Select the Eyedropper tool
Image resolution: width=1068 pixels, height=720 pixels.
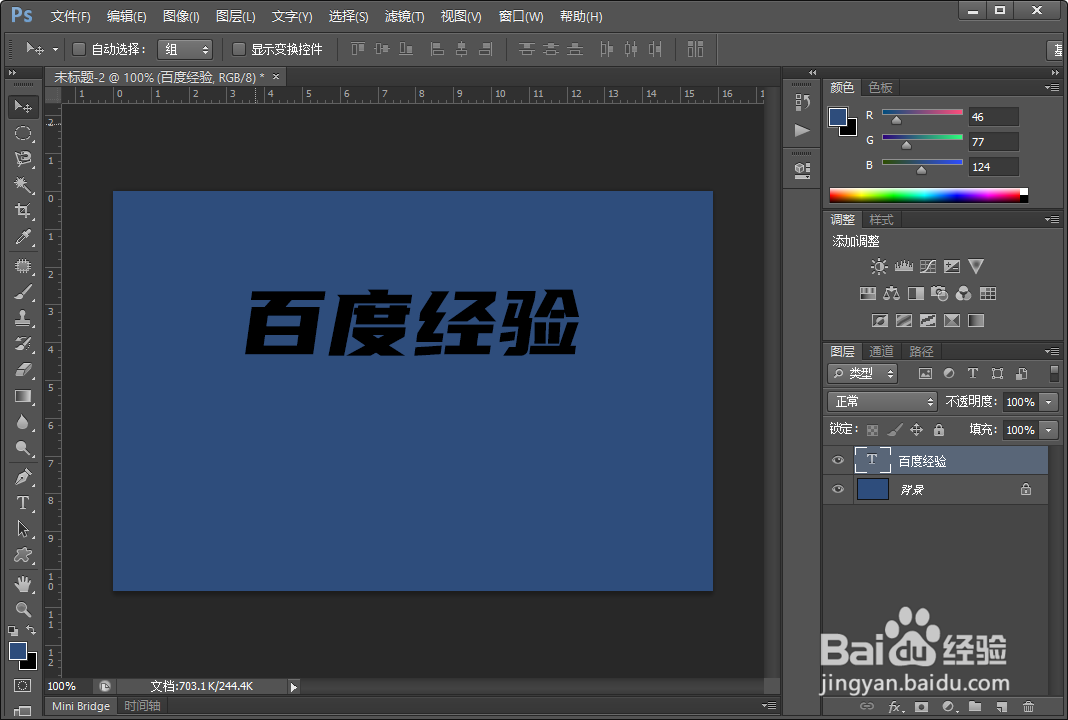tap(23, 236)
